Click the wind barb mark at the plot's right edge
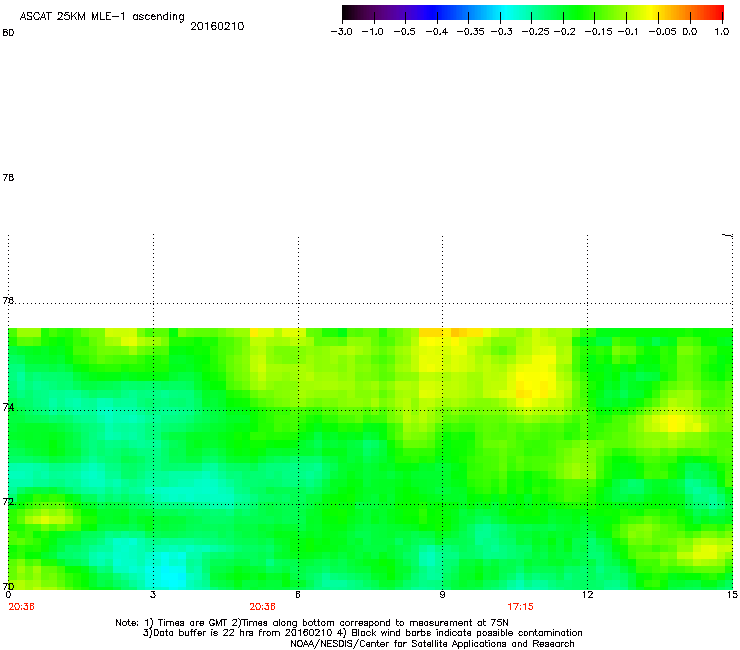This screenshot has width=740, height=650. [x=728, y=235]
